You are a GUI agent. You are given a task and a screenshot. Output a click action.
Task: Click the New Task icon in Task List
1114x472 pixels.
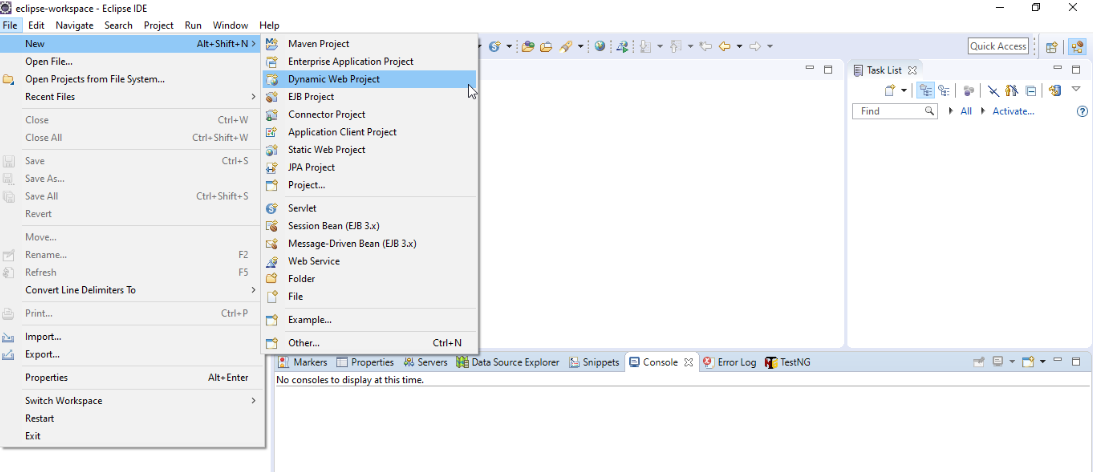[x=889, y=90]
